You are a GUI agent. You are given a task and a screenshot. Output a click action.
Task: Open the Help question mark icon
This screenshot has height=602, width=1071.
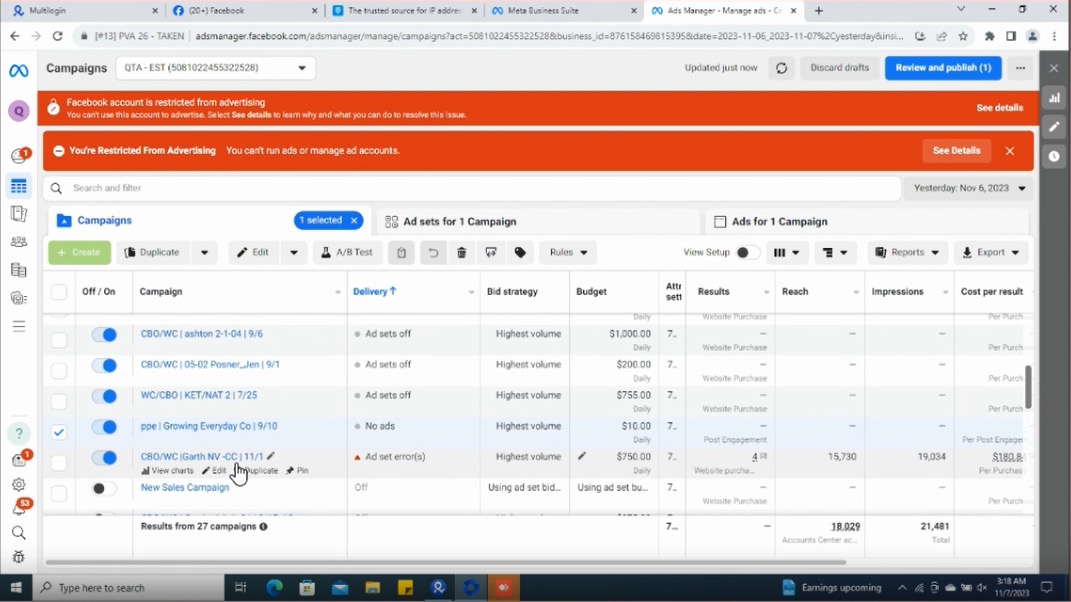18,433
